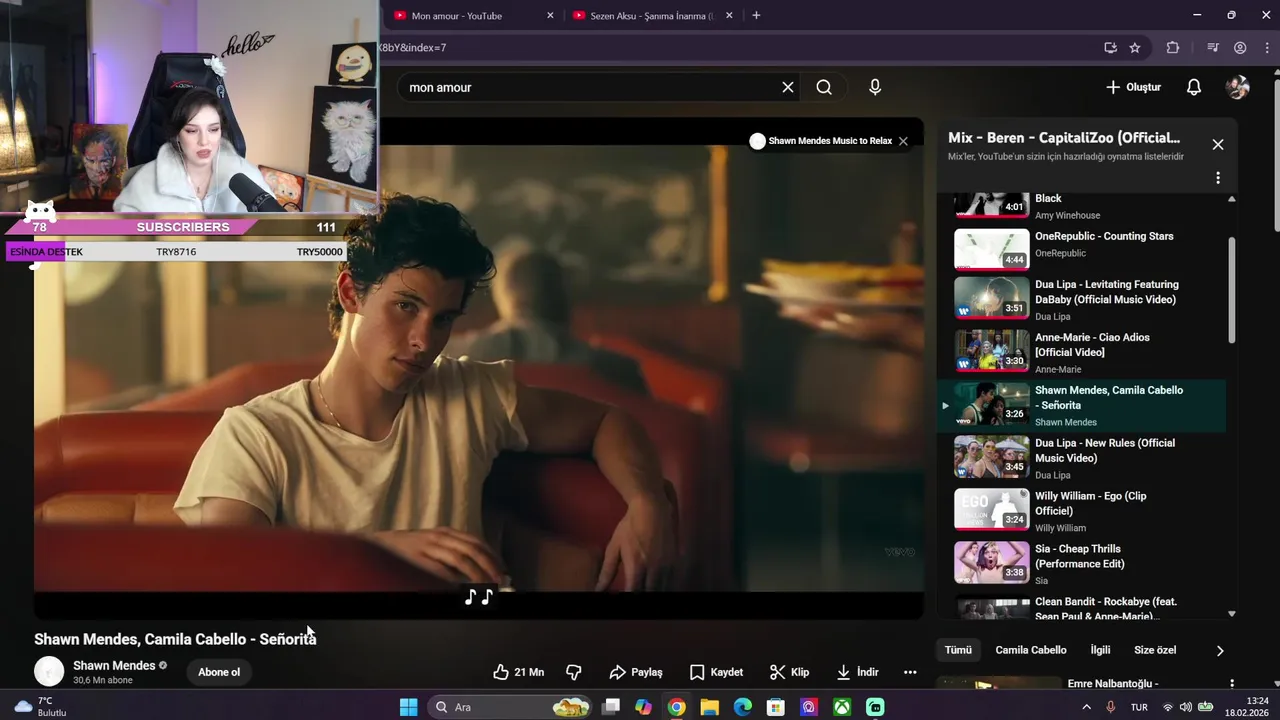The image size is (1280, 720).
Task: Play 'Dua Lipa - Levitating' from playlist
Action: tap(1080, 298)
